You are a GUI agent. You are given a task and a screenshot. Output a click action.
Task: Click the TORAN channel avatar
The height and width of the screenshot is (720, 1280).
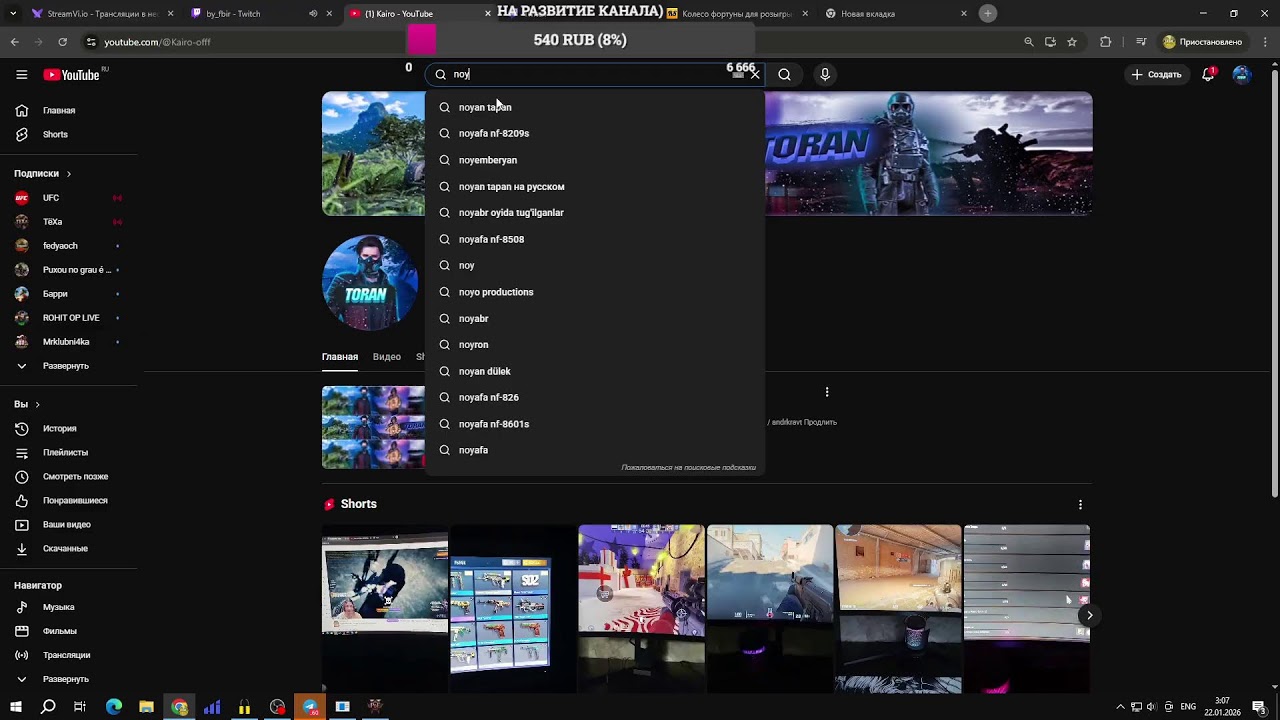[371, 283]
